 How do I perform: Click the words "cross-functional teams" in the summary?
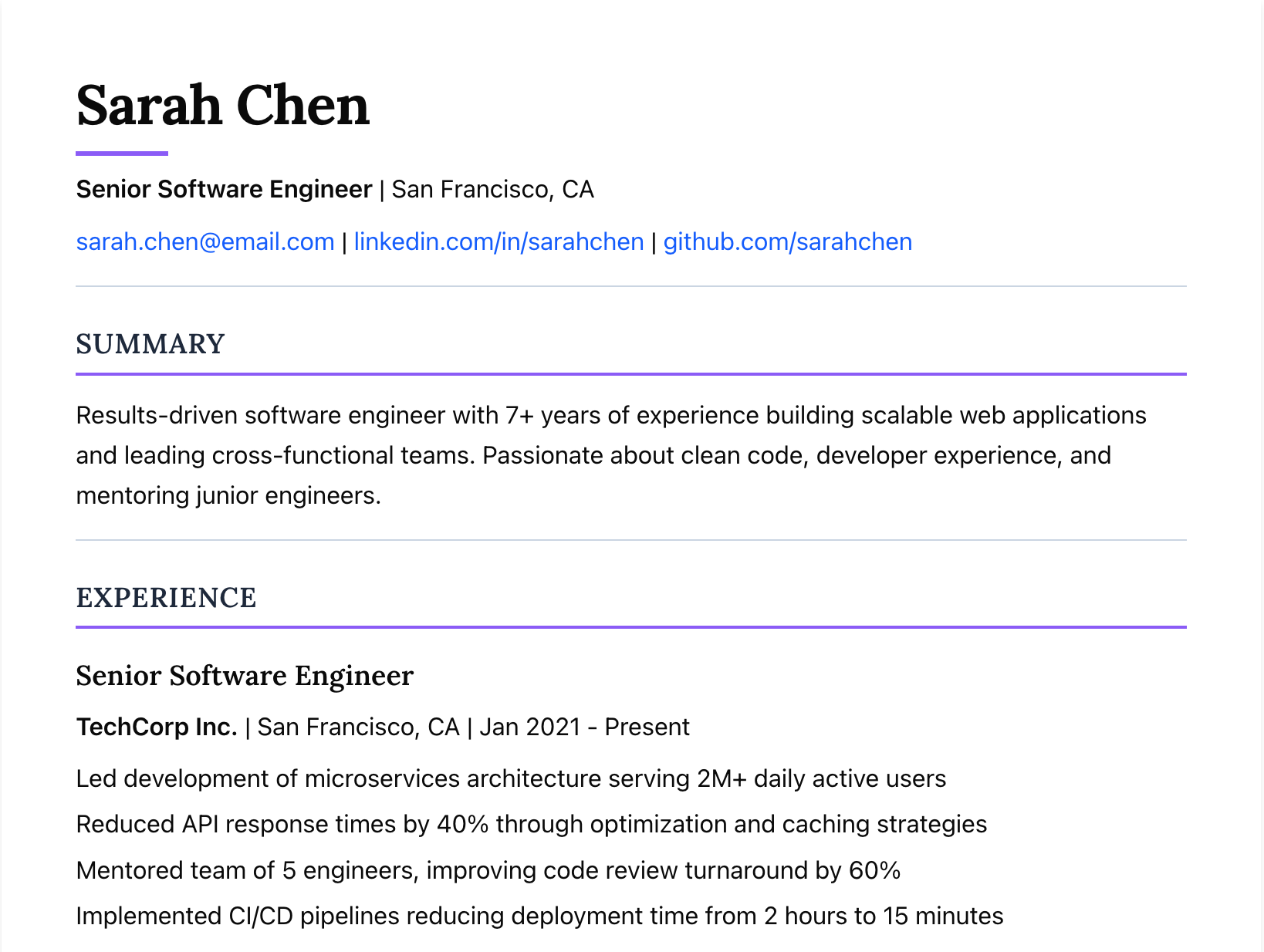tap(343, 456)
